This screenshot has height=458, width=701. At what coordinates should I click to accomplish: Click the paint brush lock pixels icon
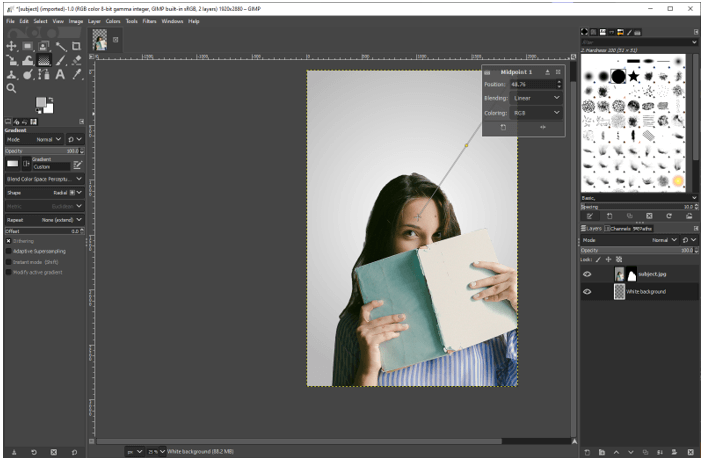[598, 259]
